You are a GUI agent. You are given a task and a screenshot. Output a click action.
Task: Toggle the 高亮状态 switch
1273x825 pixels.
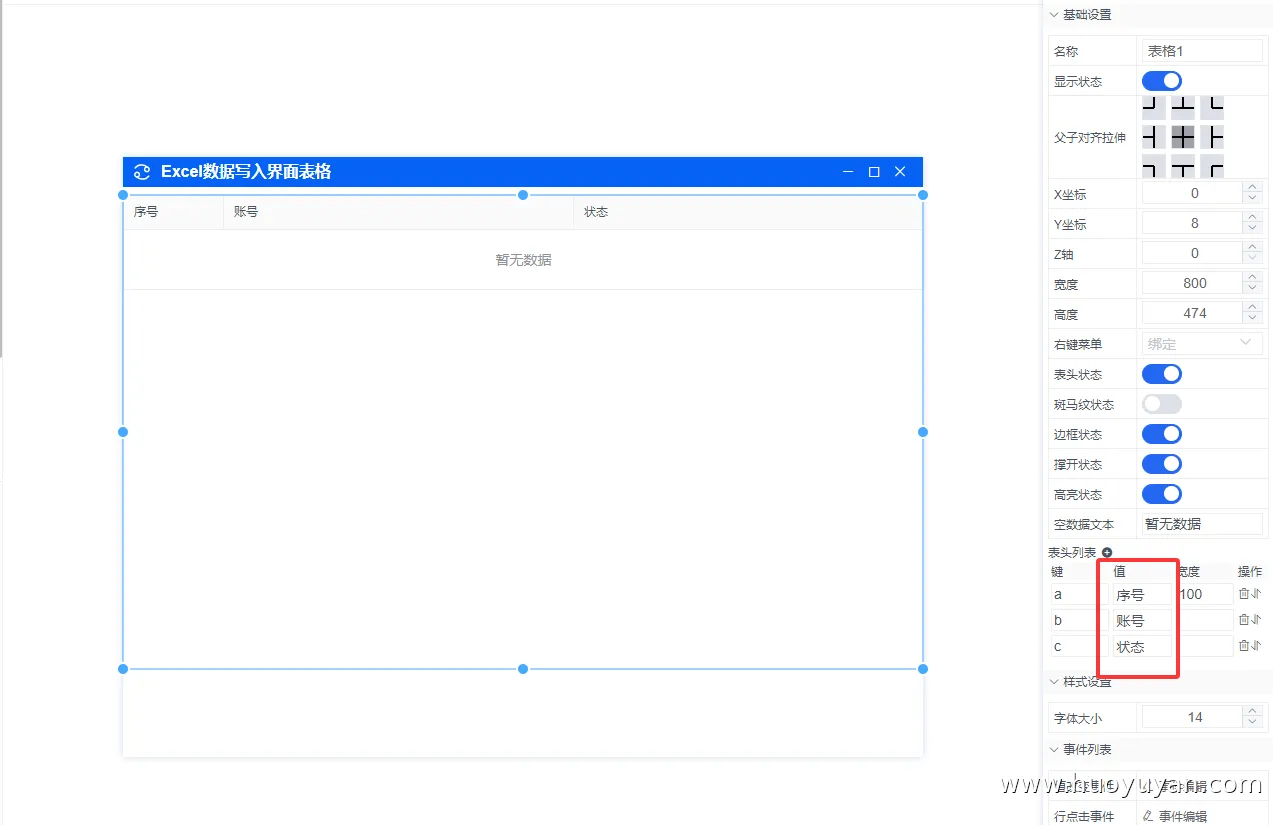1162,494
